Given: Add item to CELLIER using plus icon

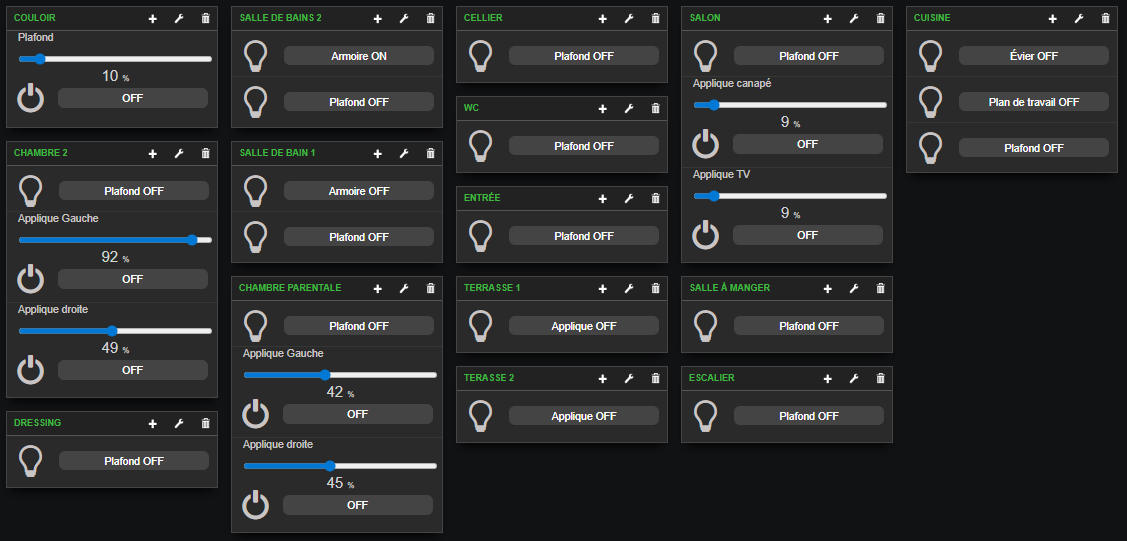Looking at the screenshot, I should (602, 18).
